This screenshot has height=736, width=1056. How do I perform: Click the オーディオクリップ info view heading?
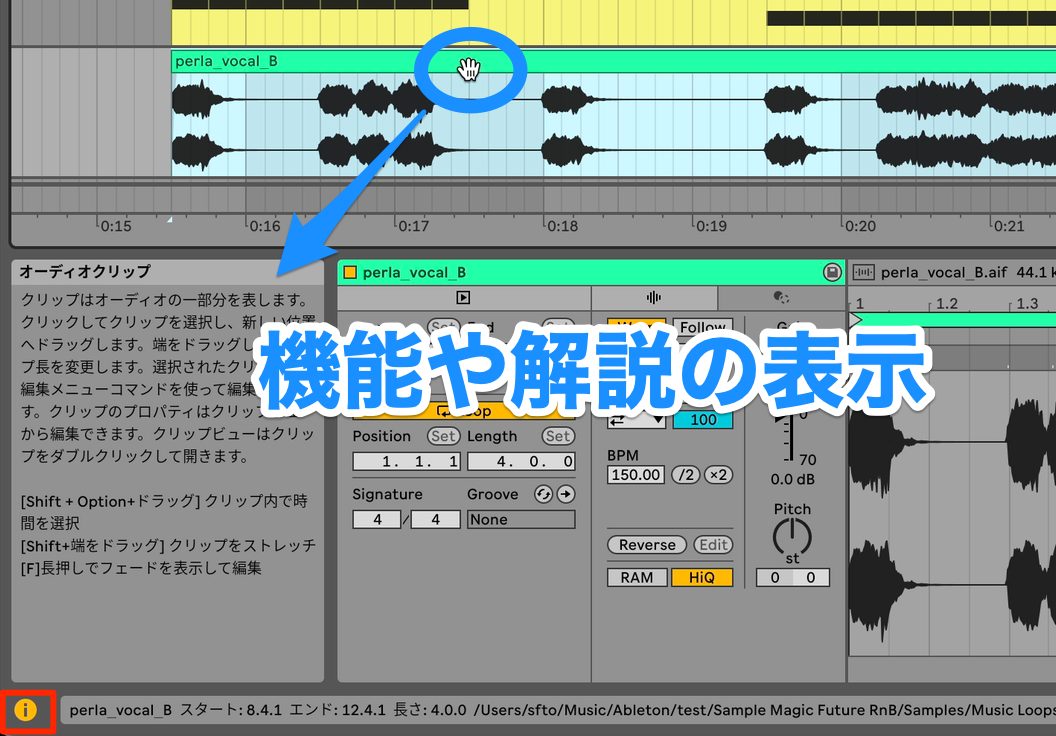click(x=86, y=271)
